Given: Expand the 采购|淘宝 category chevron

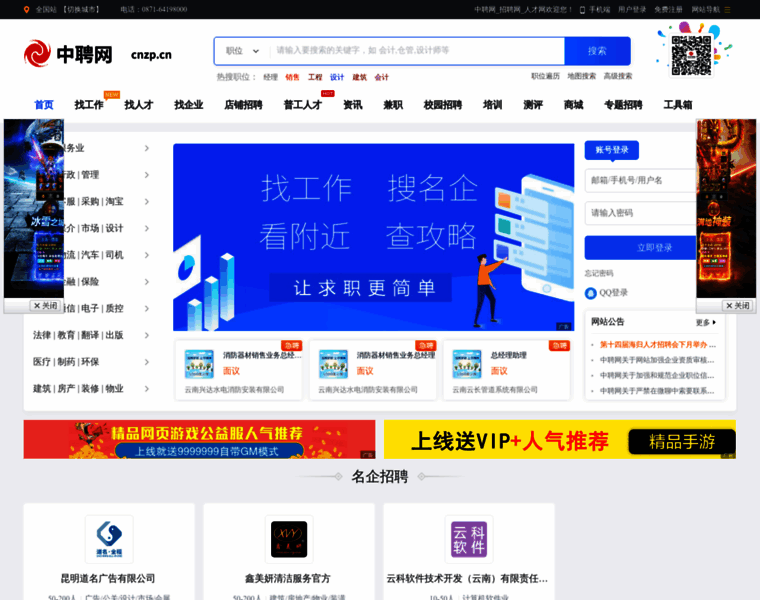Looking at the screenshot, I should 146,202.
